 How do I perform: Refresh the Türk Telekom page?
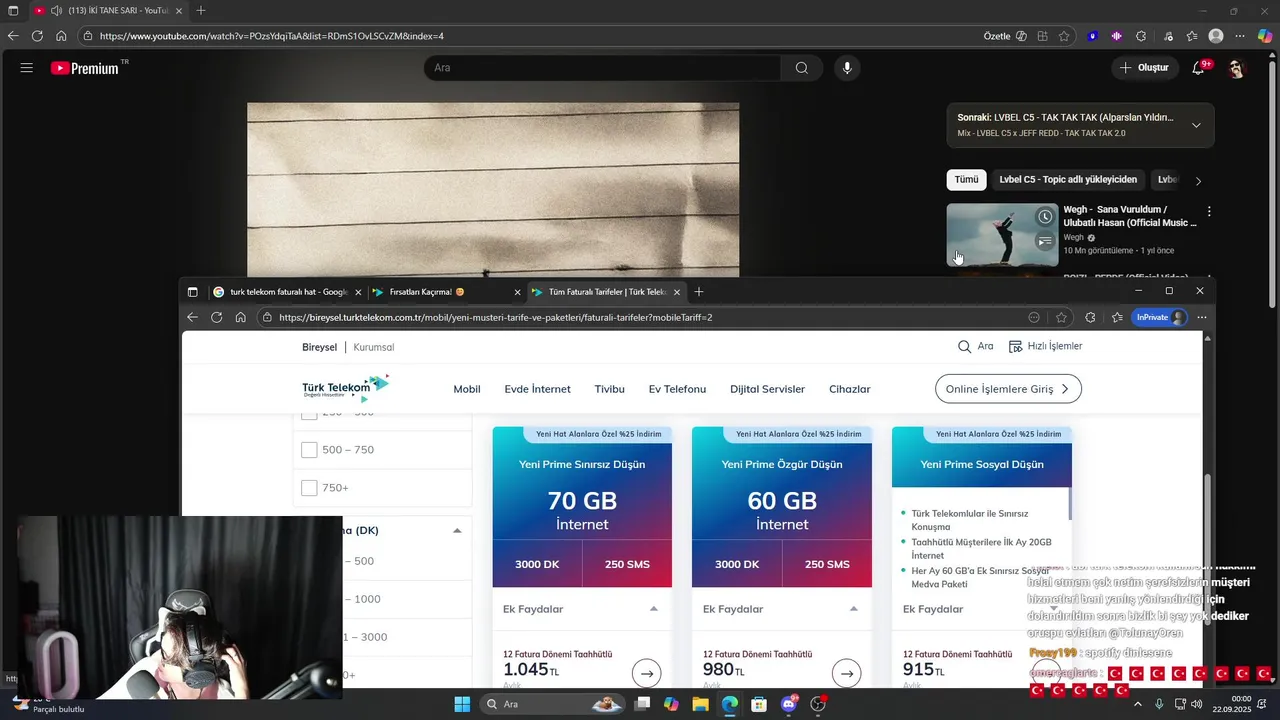tap(216, 317)
